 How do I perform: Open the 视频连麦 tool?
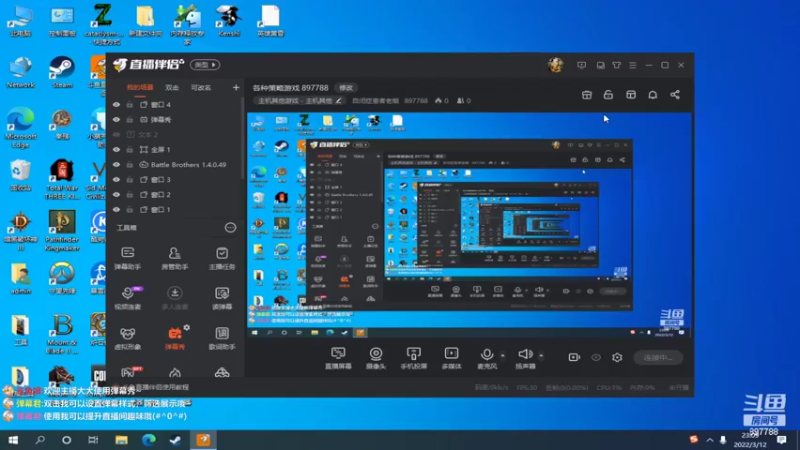(128, 298)
